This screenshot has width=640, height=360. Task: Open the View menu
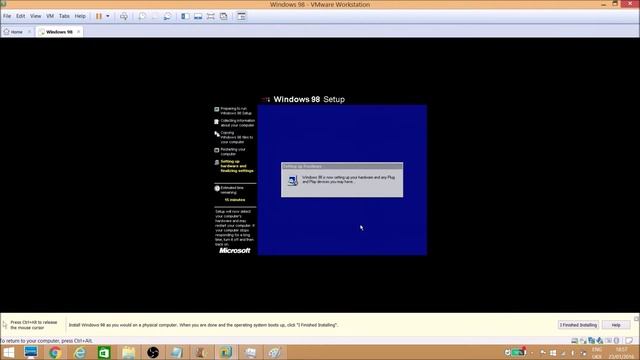click(x=36, y=16)
